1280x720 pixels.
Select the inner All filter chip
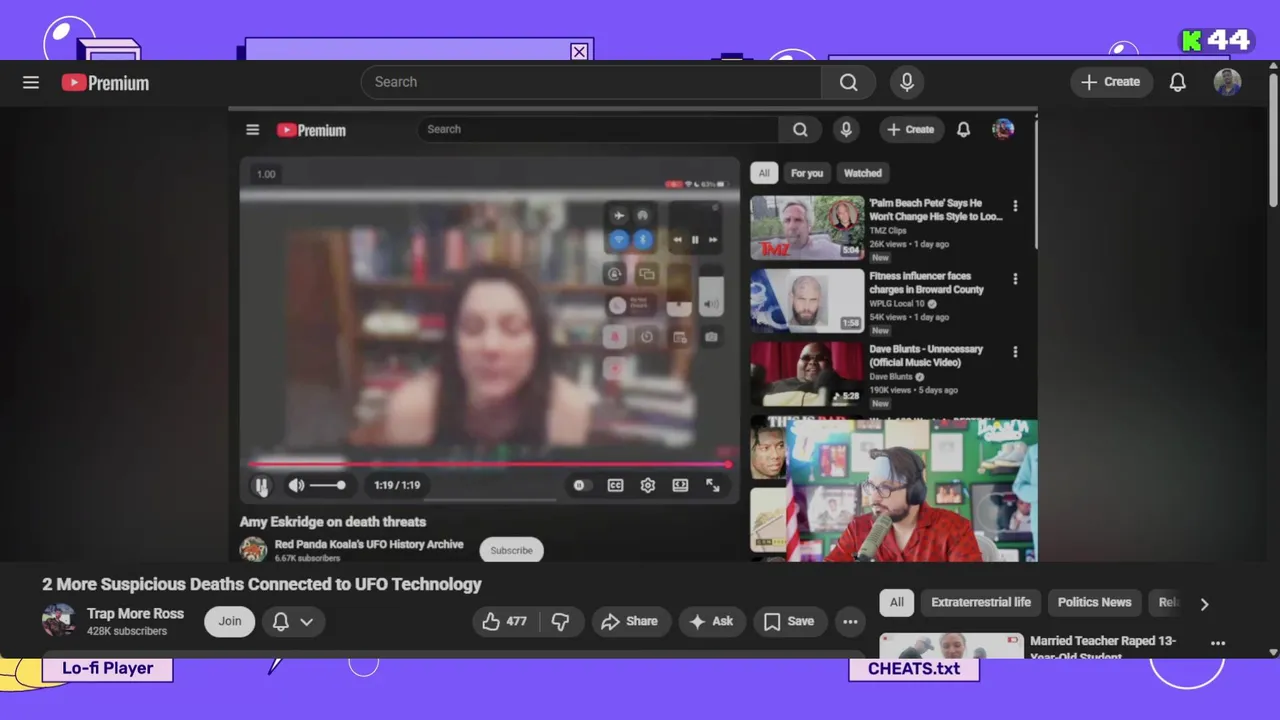tap(764, 173)
